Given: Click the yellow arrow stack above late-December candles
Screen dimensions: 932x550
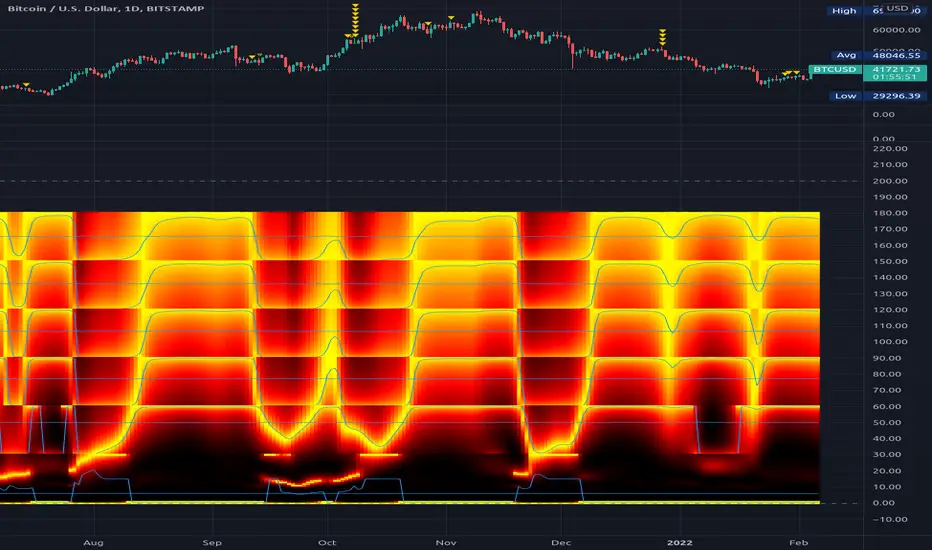Looking at the screenshot, I should click(662, 37).
